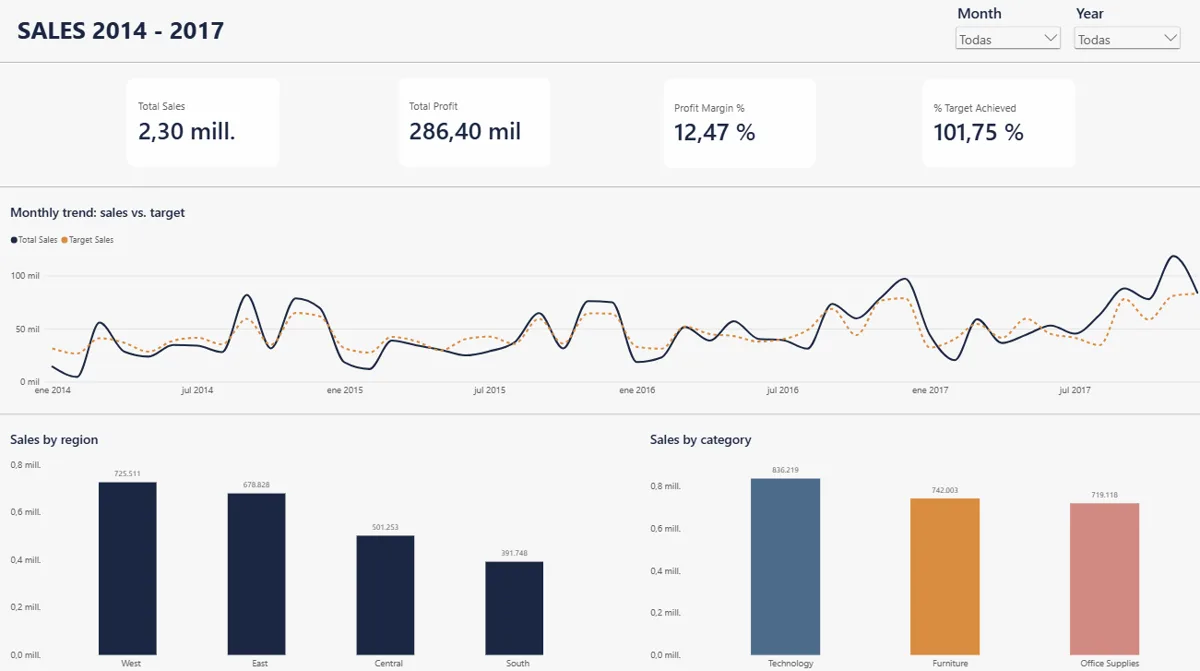
Task: Click the Sales by category chart title
Action: click(x=700, y=440)
